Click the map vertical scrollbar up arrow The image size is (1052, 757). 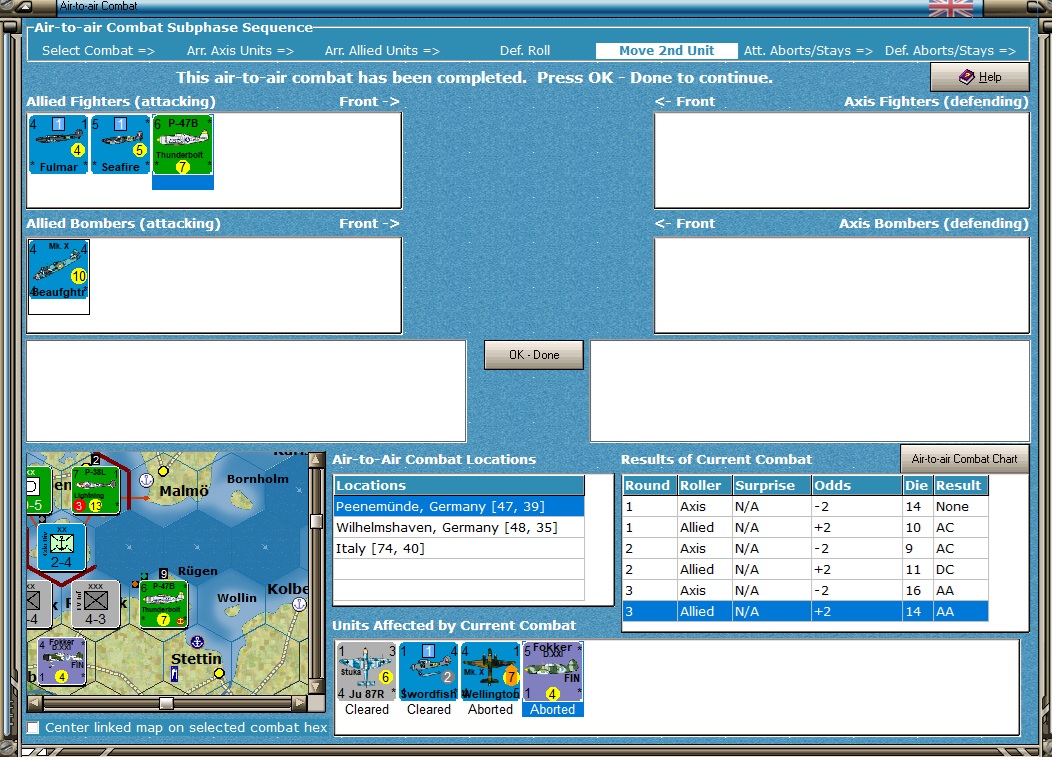pyautogui.click(x=316, y=460)
